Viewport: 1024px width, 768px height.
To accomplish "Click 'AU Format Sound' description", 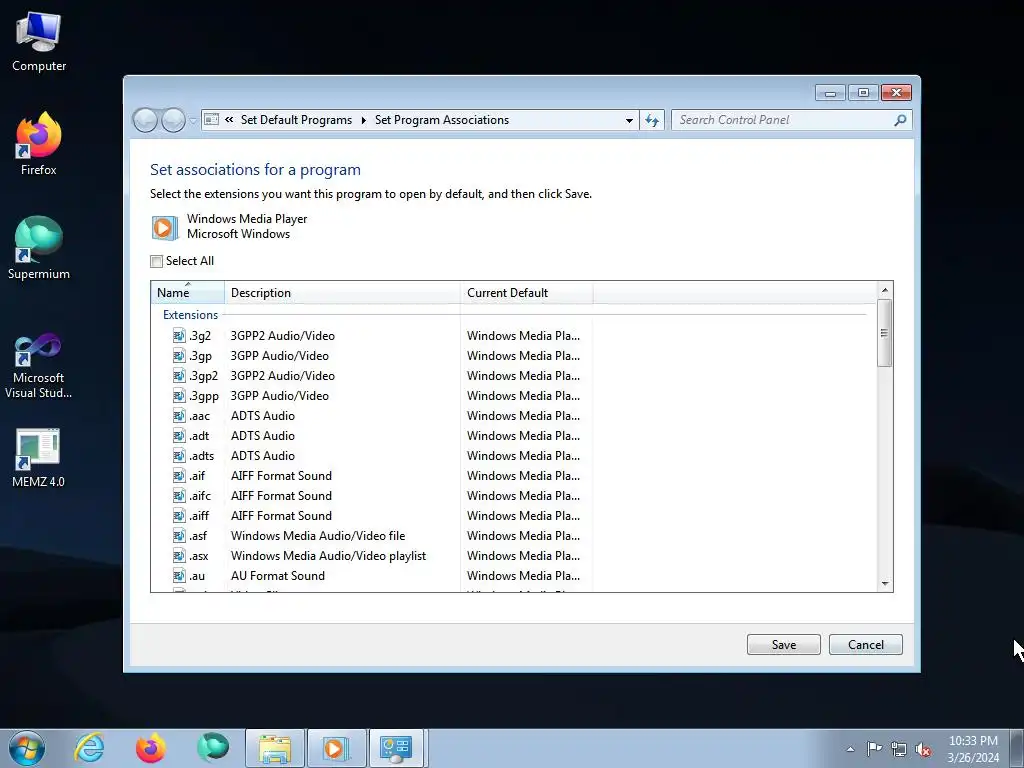I will tap(278, 575).
